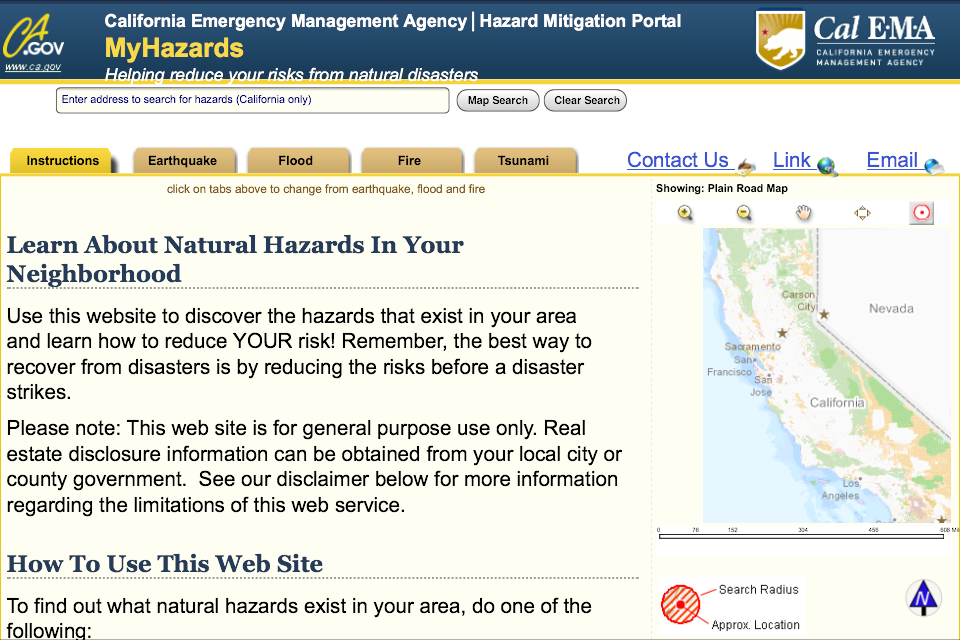
Task: Click the red Search Radius legend icon
Action: pos(680,604)
